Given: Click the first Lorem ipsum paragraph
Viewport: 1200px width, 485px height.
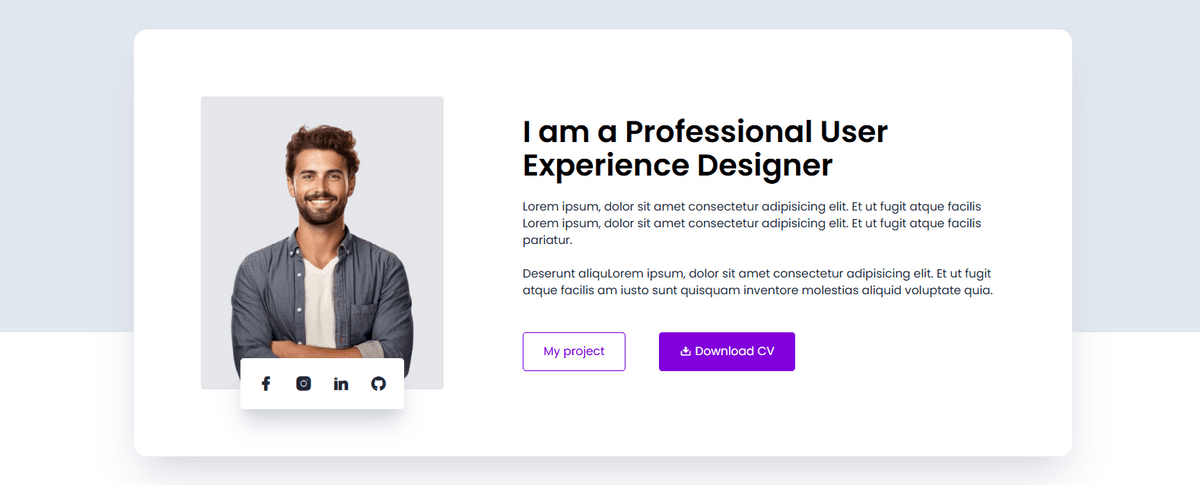Looking at the screenshot, I should (752, 224).
